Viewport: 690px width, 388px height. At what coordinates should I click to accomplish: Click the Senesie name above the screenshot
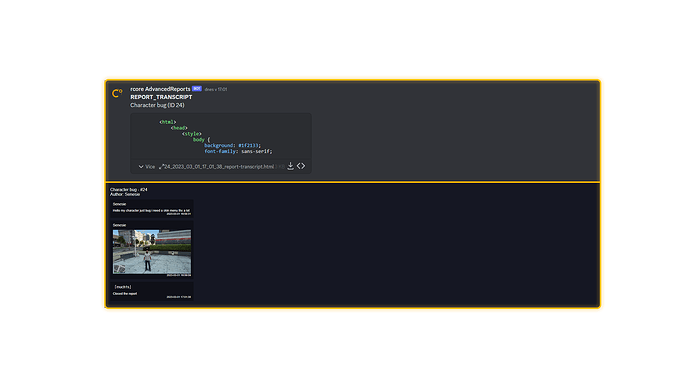[119, 225]
